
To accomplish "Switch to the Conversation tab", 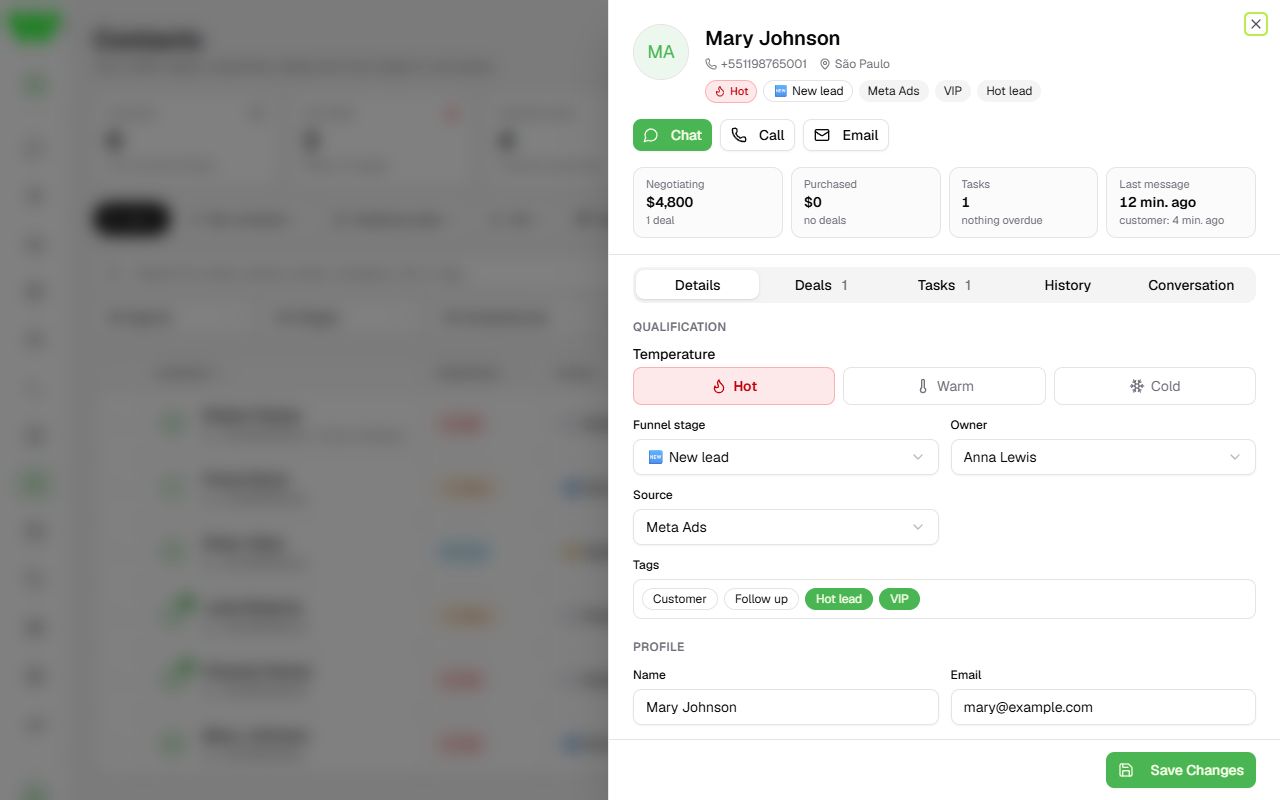I will 1191,285.
